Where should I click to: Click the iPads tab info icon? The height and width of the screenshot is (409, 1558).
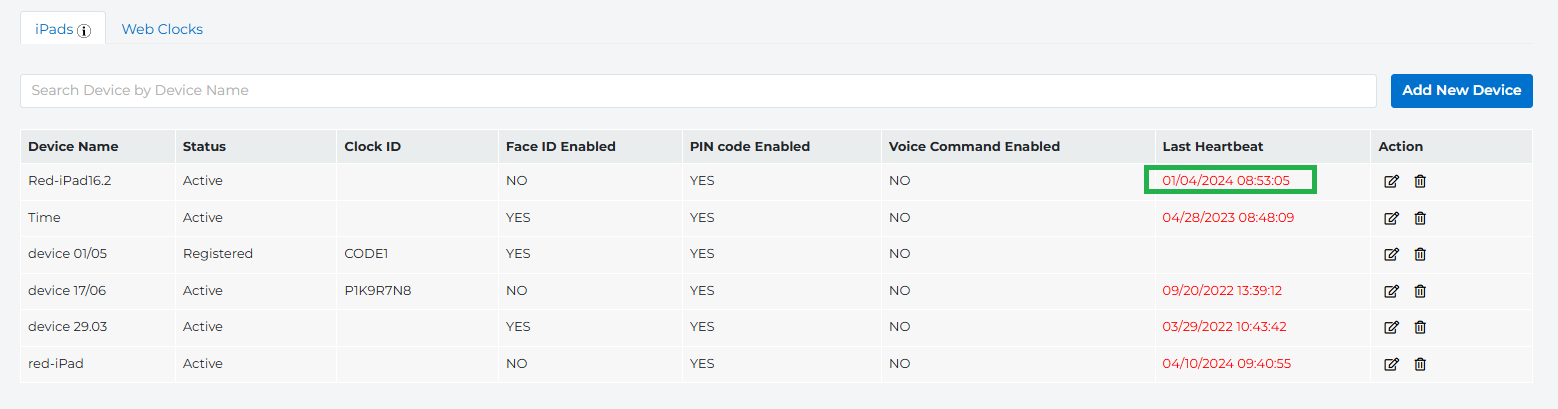84,30
